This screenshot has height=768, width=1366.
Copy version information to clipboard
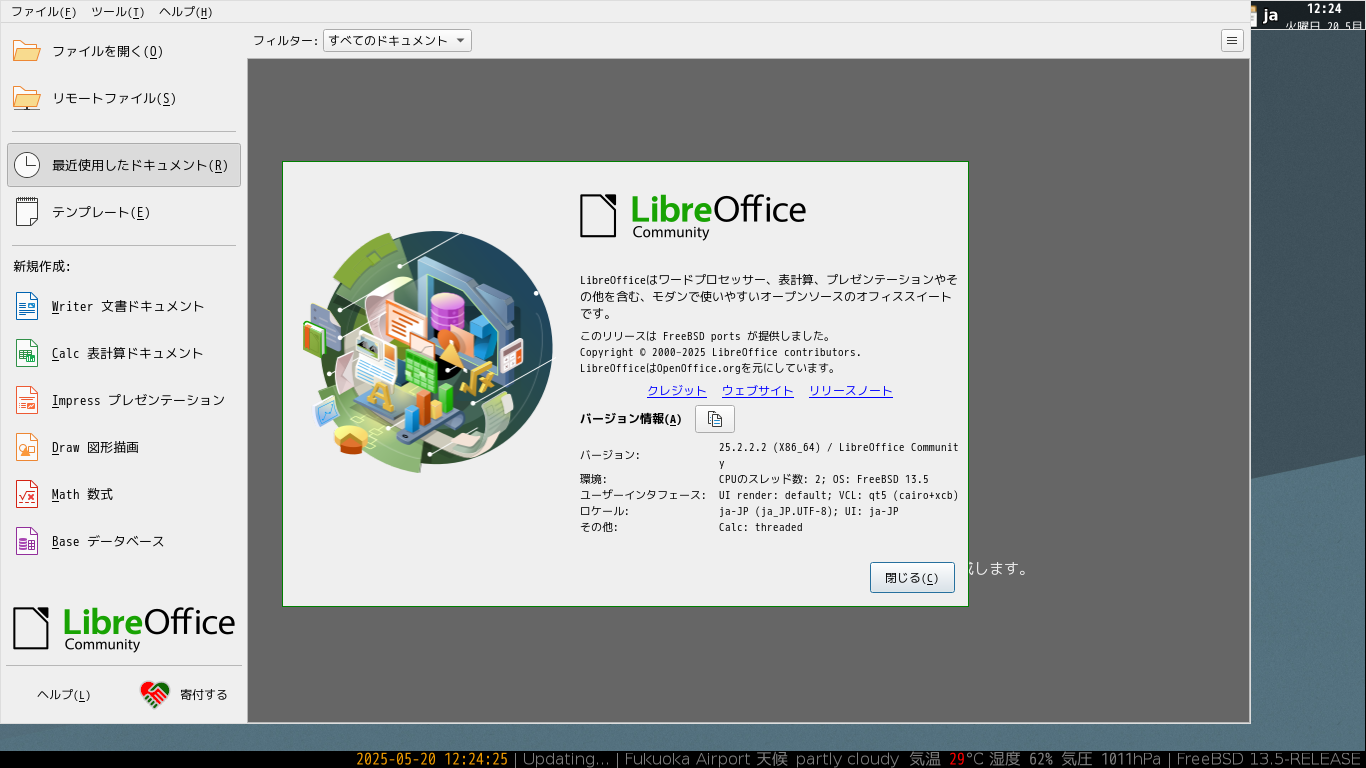tap(714, 419)
